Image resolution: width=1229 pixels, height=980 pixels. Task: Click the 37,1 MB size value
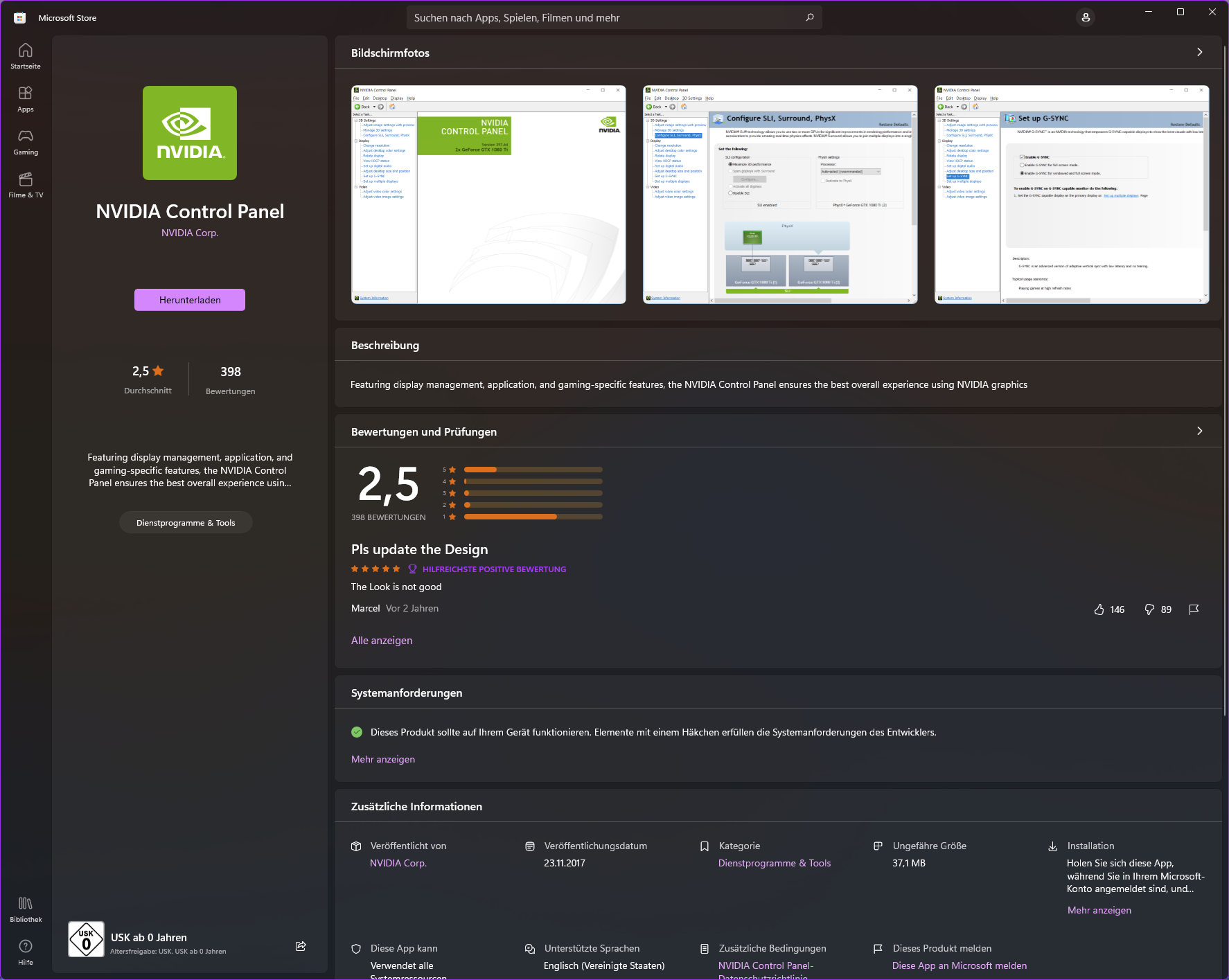click(x=909, y=863)
